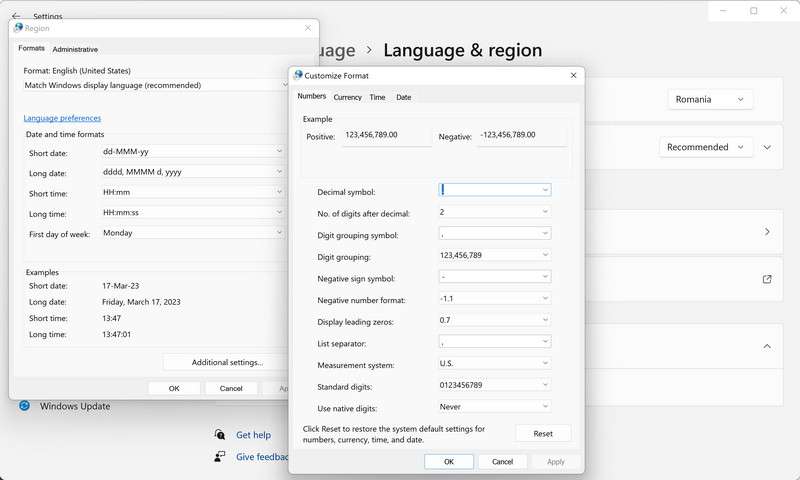800x480 pixels.
Task: Open the Language preferences link
Action: coord(62,118)
